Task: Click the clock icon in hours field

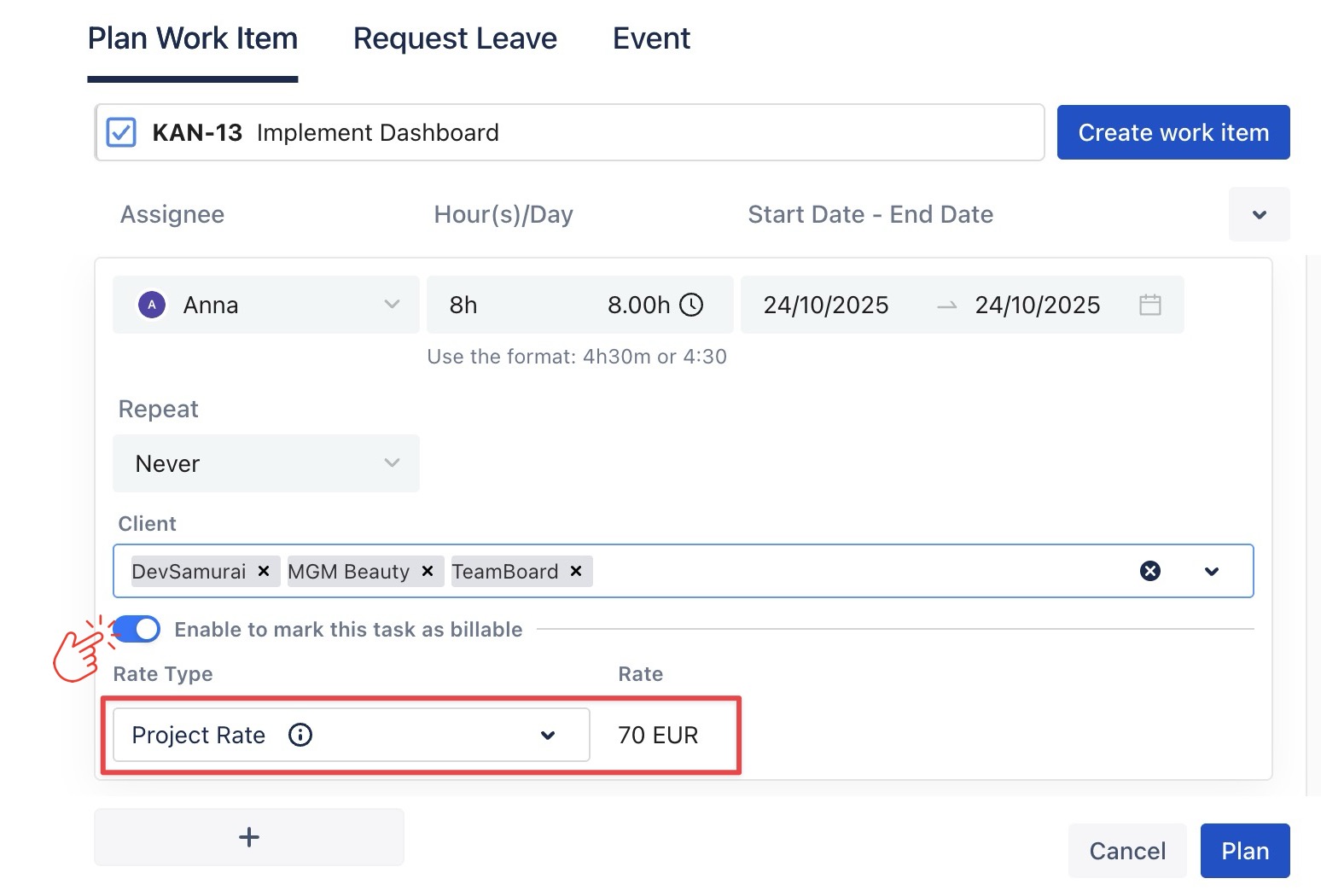Action: point(691,305)
